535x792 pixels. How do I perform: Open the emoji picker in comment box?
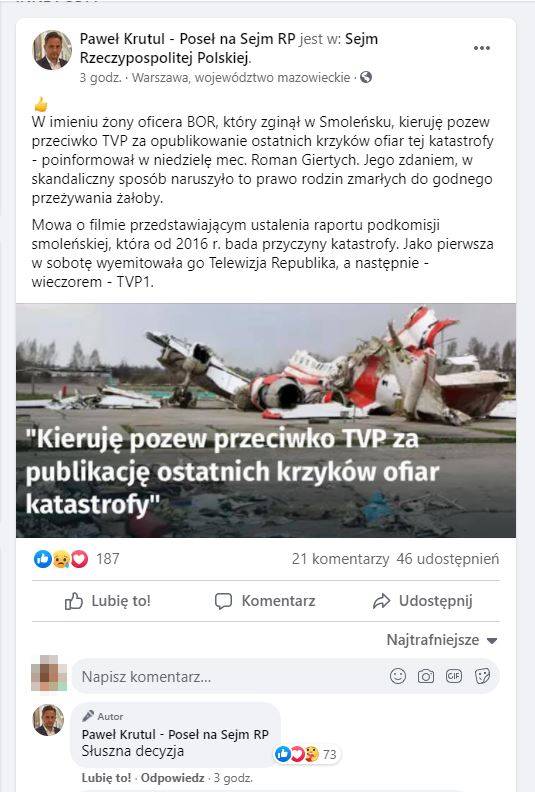398,676
